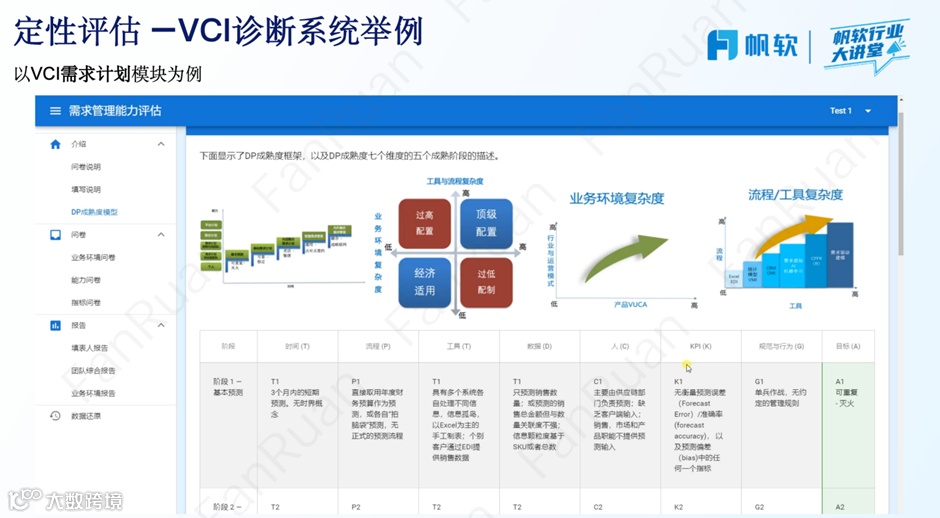This screenshot has width=940, height=518.
Task: Open 数据还原 in the sidebar
Action: coord(86,415)
